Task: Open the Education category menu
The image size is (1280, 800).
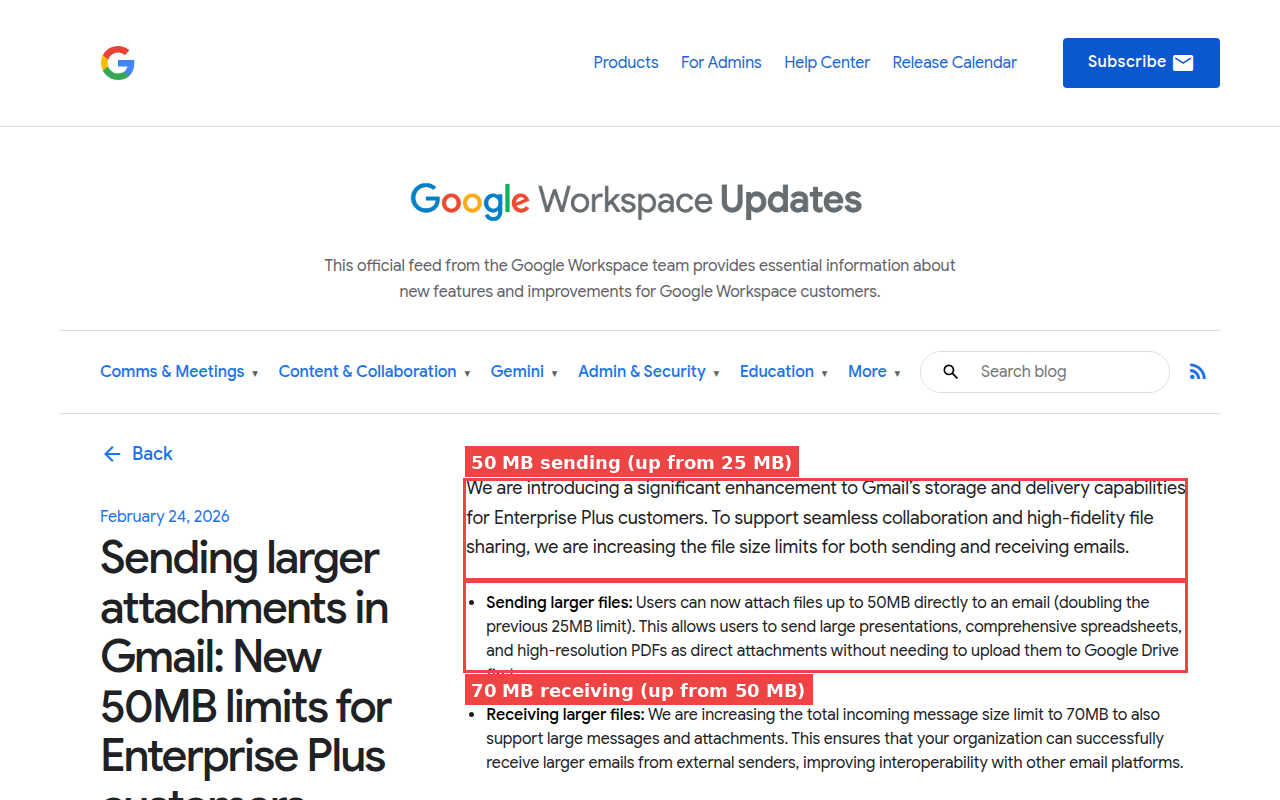Action: [x=777, y=371]
